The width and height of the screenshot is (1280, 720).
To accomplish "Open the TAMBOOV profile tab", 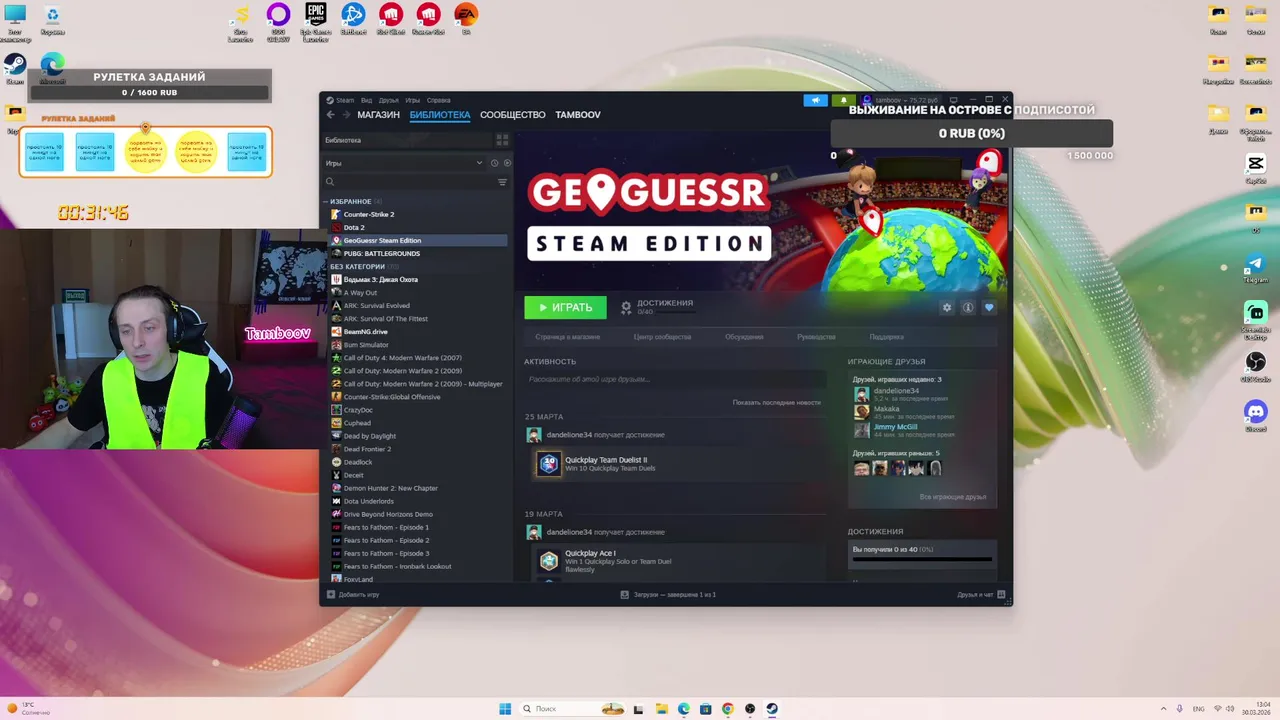I will 578,115.
